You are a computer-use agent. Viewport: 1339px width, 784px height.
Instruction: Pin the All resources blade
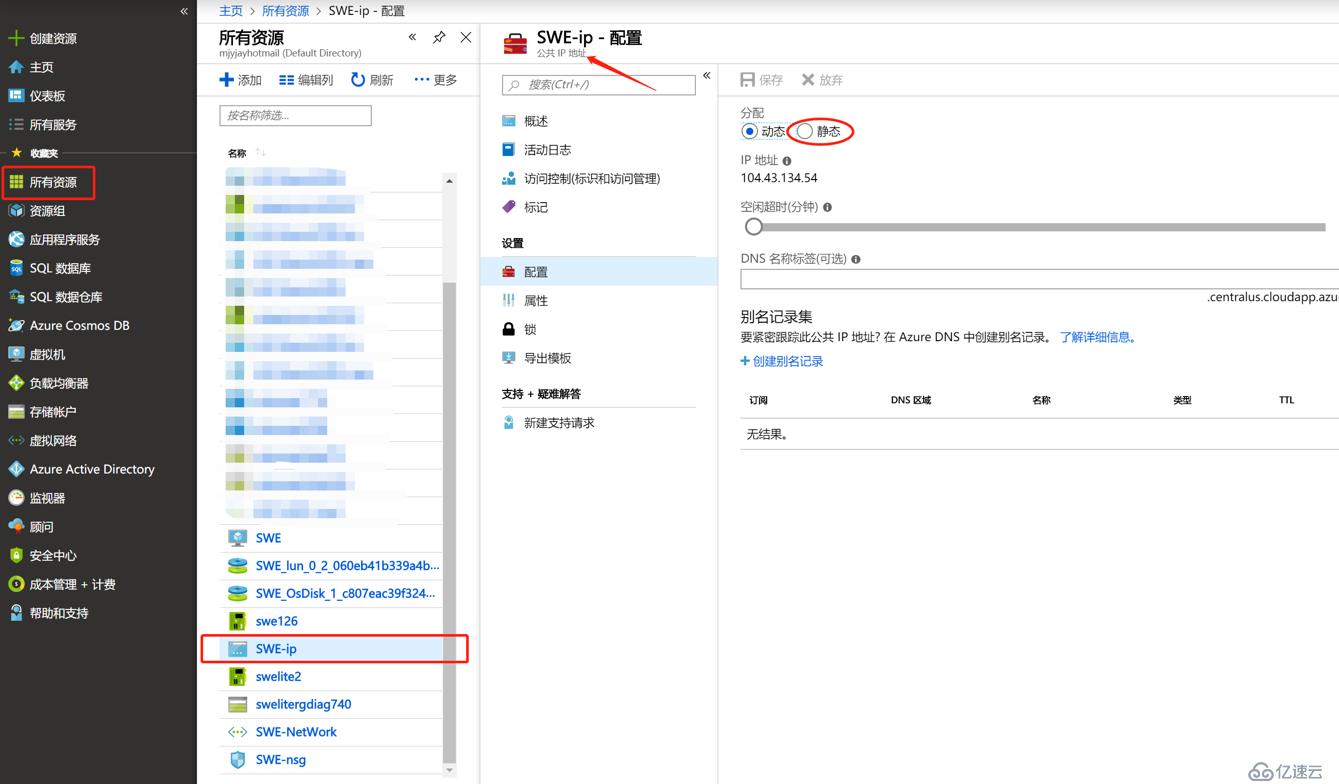coord(439,37)
